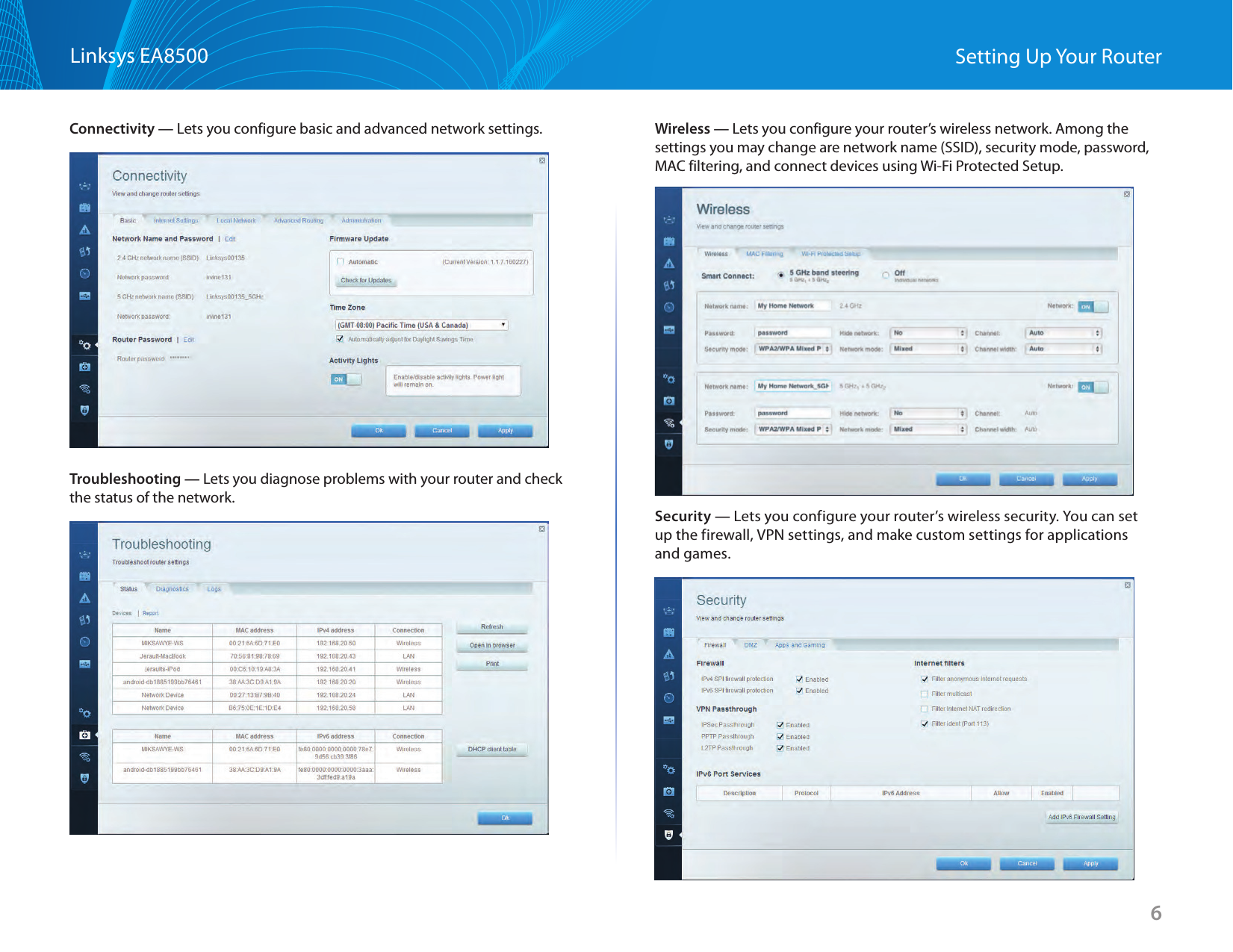Open Time Zone Pacific Time dropdown

pyautogui.click(x=422, y=325)
